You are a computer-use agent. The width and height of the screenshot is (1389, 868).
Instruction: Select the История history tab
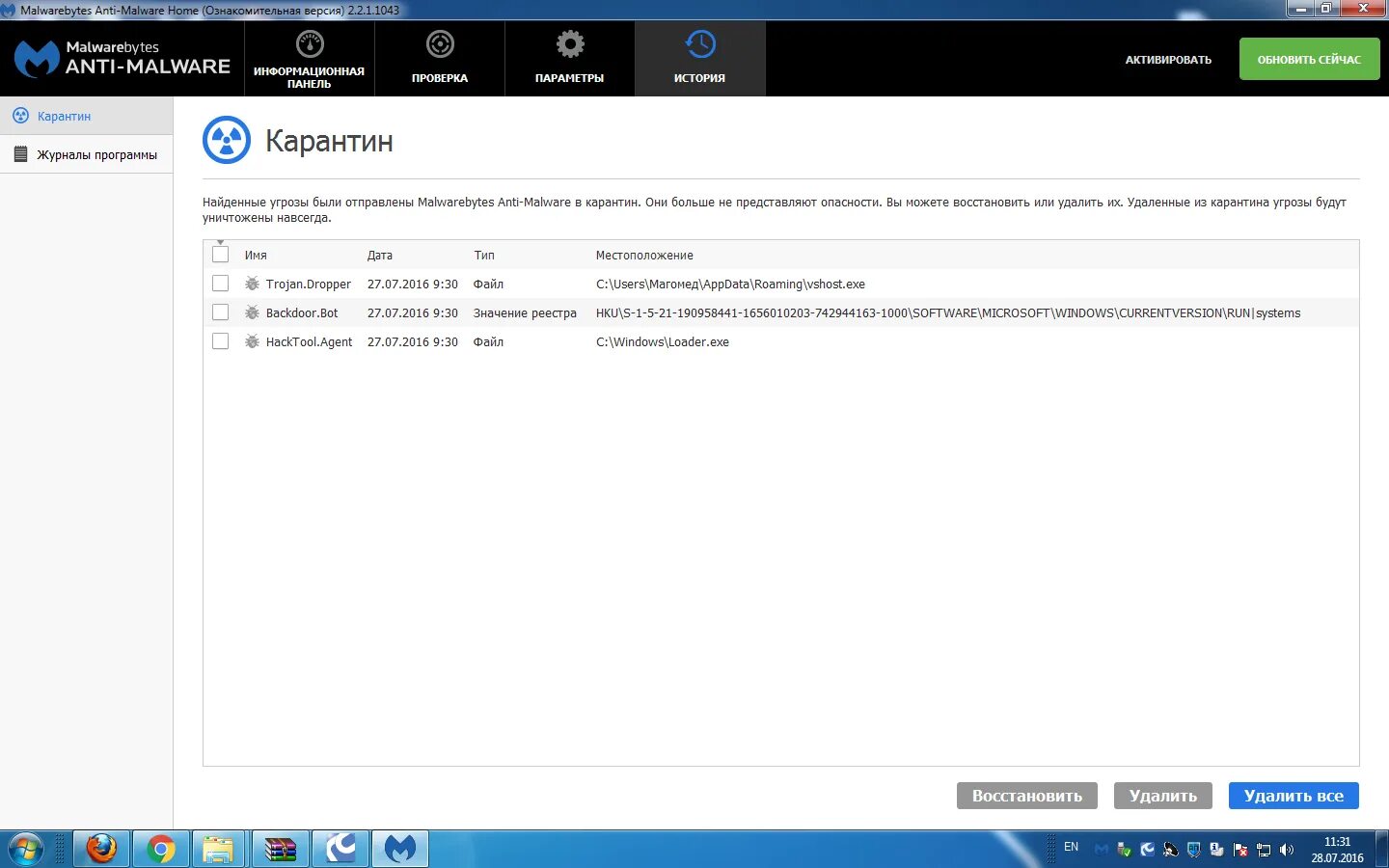699,59
